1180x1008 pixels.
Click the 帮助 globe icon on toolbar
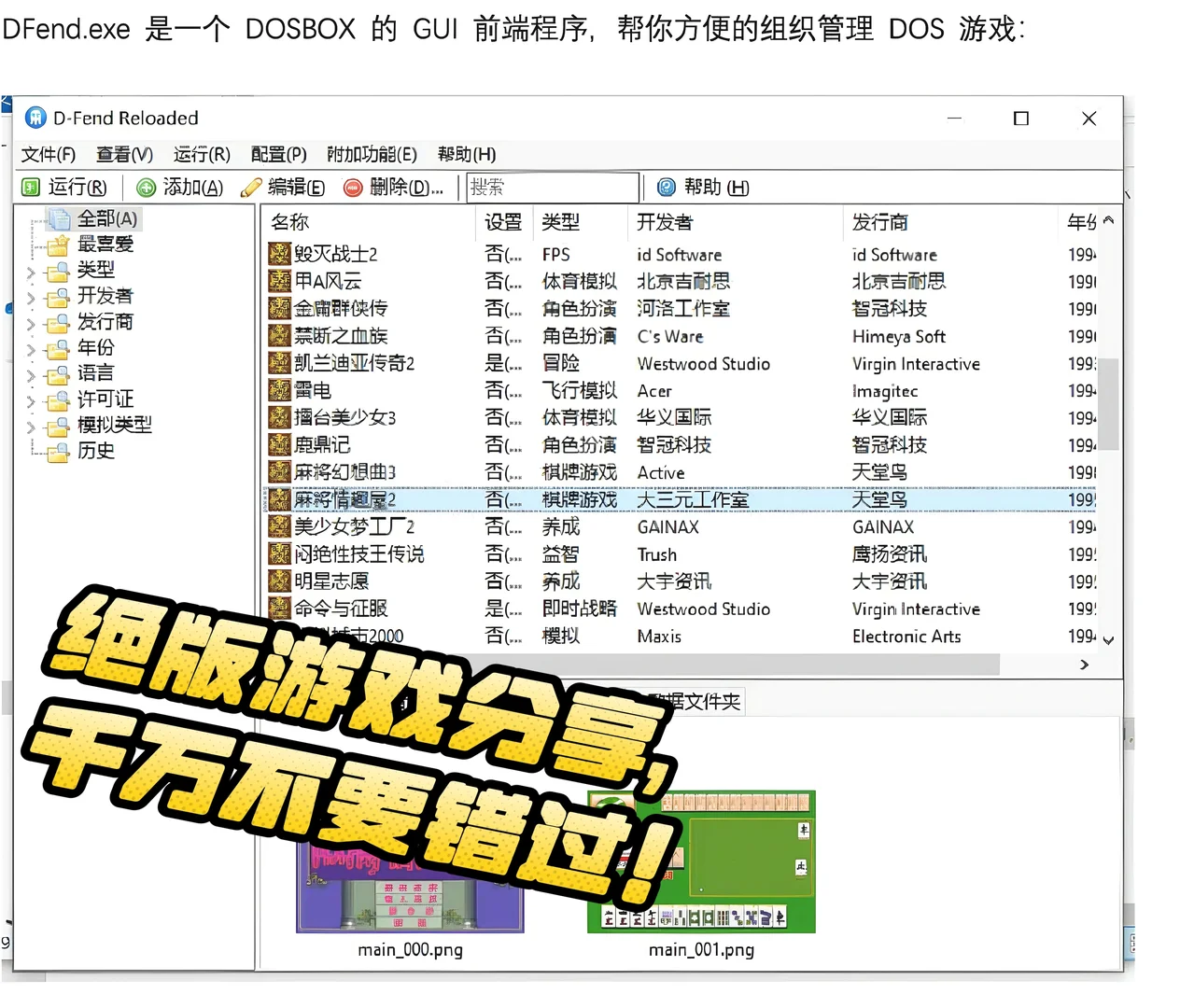point(666,187)
